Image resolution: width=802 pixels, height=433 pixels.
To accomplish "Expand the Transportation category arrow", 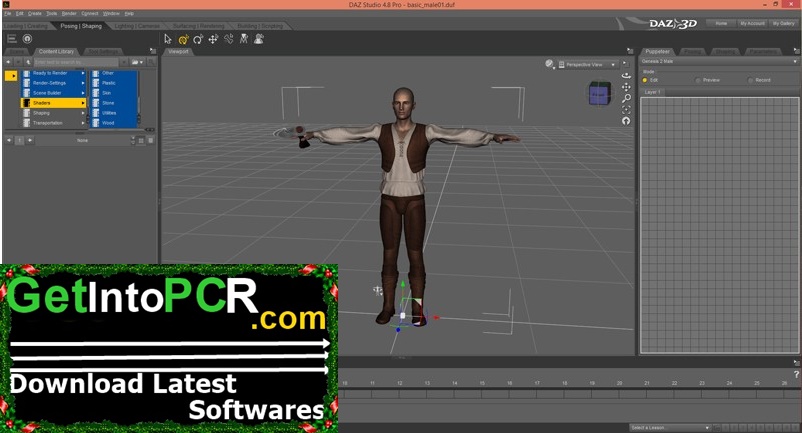I will click(x=83, y=123).
